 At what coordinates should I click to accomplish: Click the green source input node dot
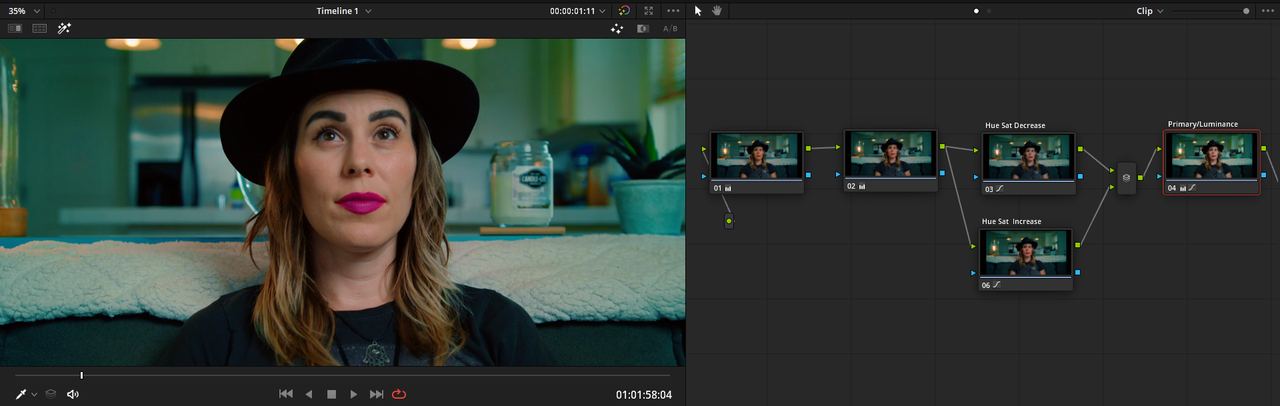tap(729, 220)
